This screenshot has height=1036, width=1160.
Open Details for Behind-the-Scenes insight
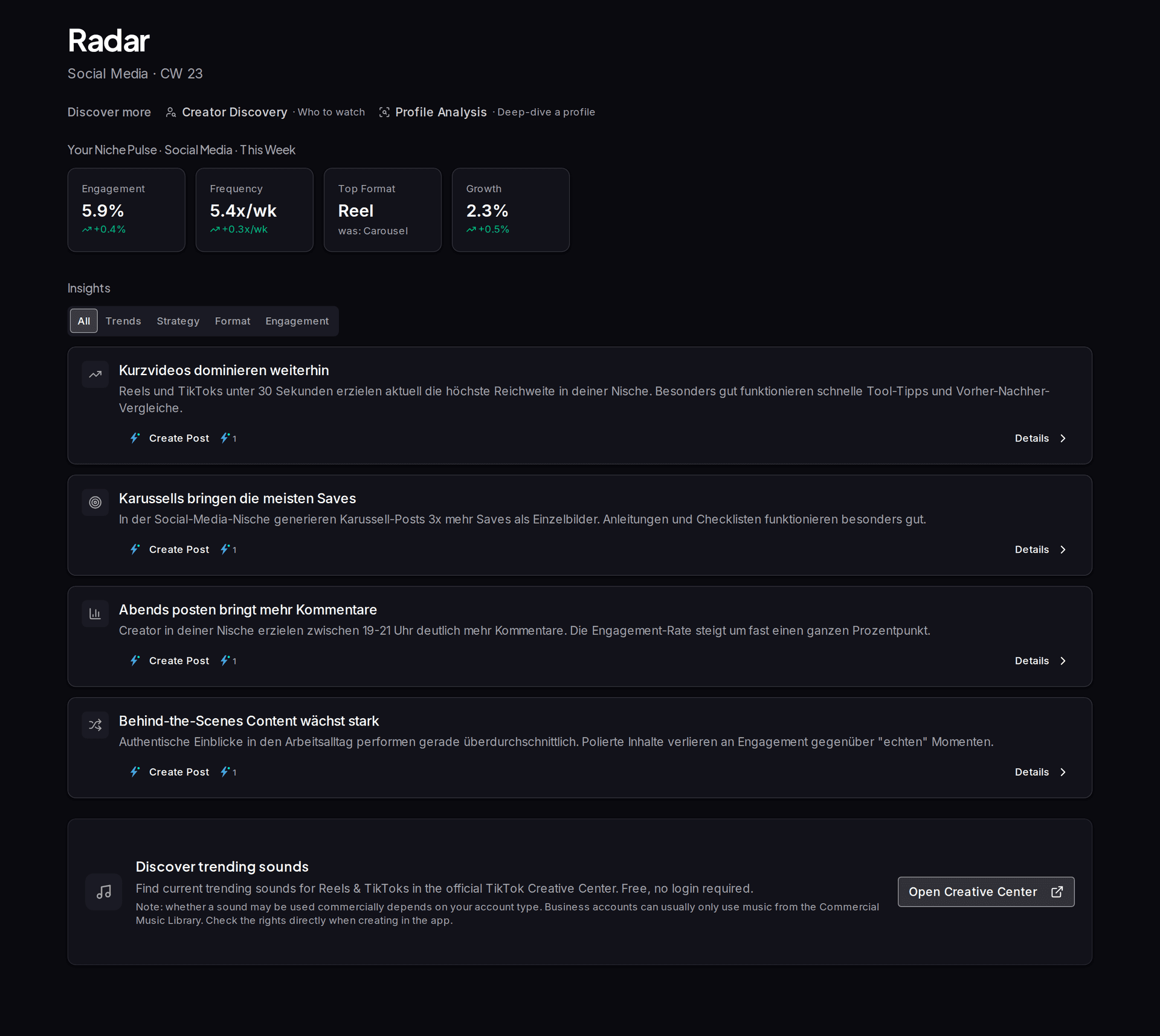[x=1040, y=772]
